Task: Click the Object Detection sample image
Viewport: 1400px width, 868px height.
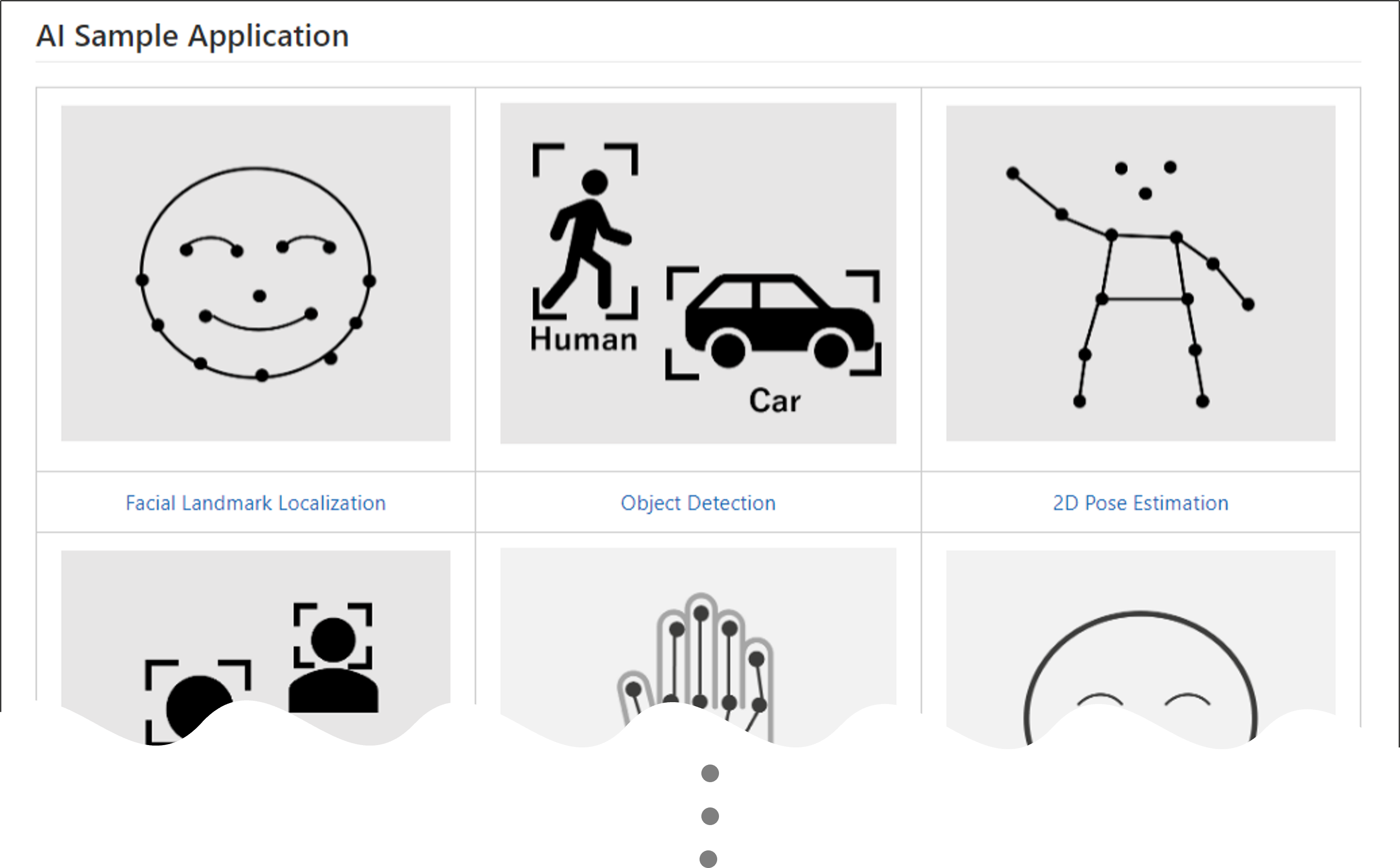Action: (698, 273)
